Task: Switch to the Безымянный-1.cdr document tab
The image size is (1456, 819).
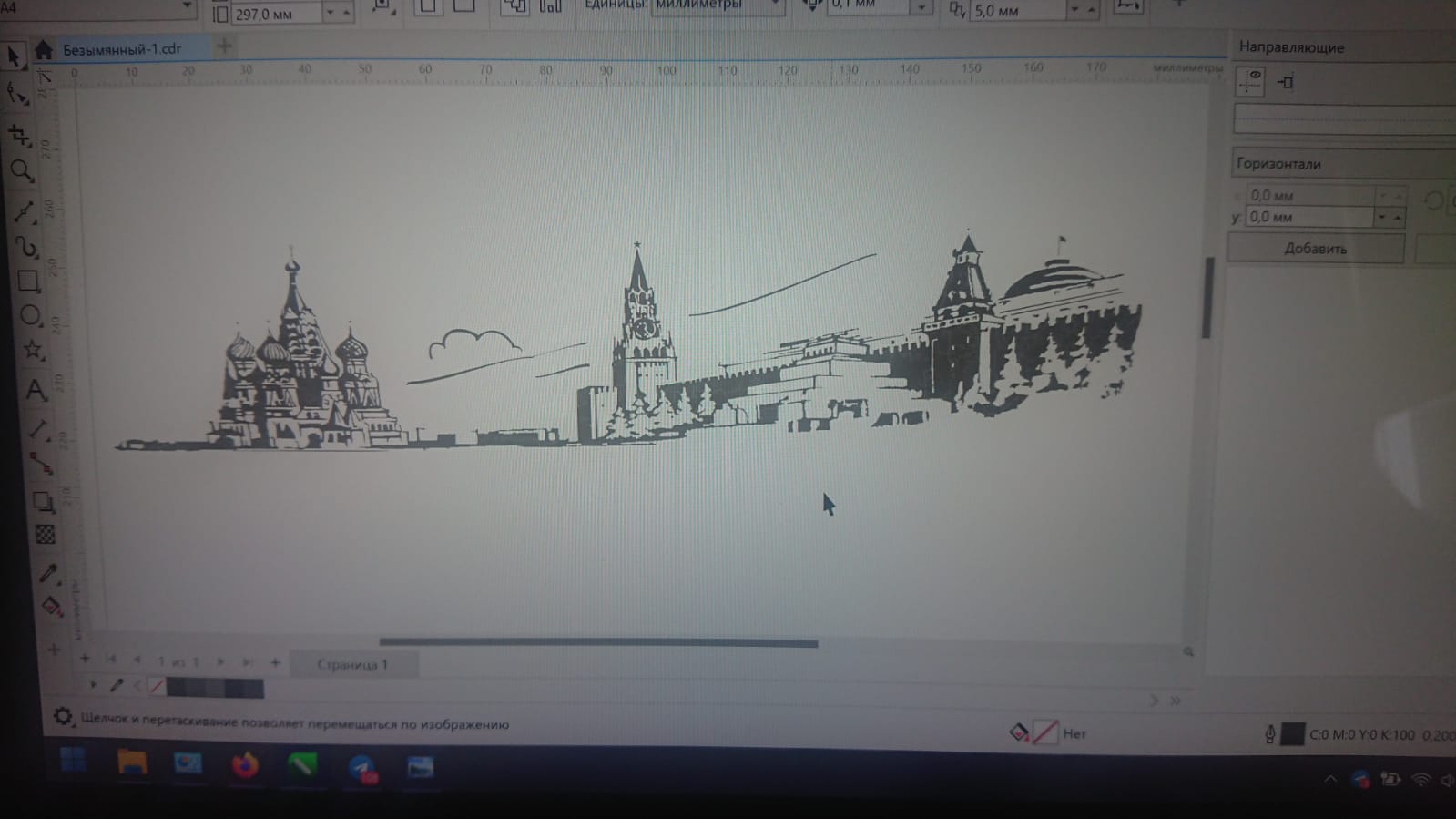Action: tap(121, 49)
